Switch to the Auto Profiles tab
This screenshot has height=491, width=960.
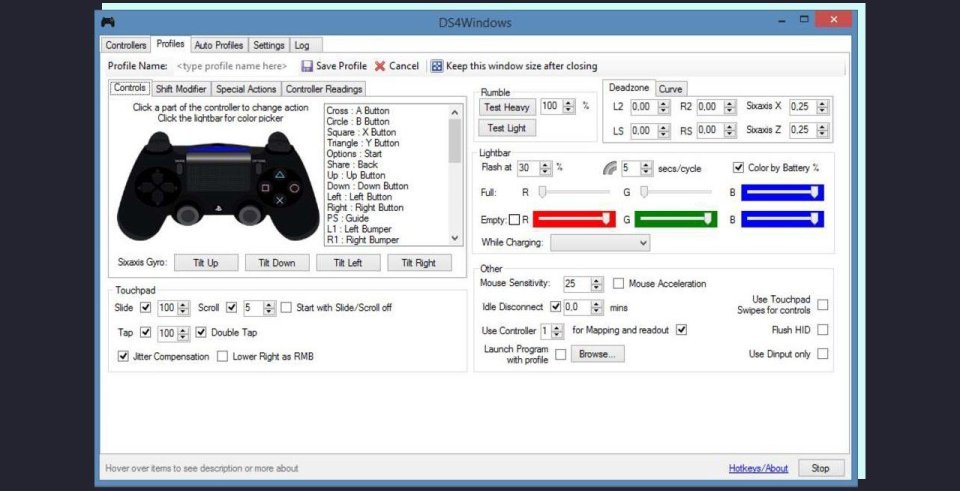(218, 45)
